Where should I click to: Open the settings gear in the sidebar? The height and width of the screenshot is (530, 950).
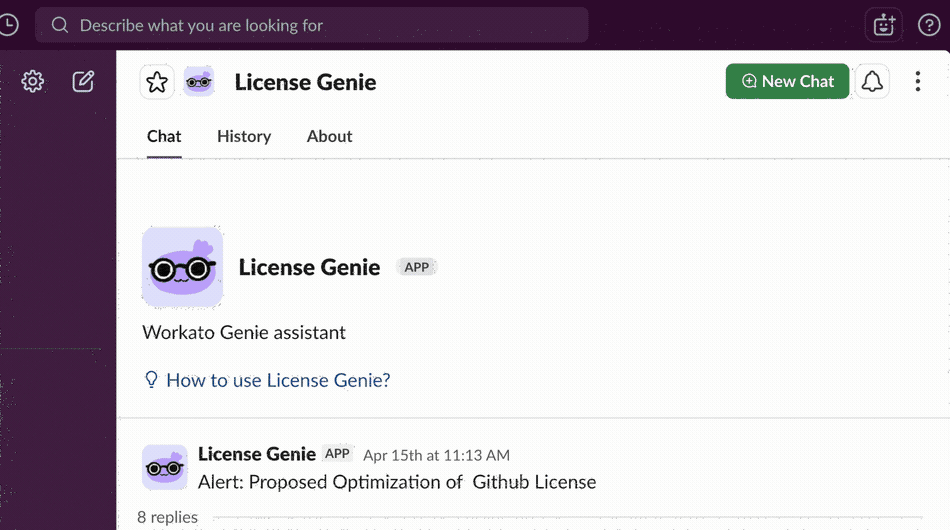point(33,81)
